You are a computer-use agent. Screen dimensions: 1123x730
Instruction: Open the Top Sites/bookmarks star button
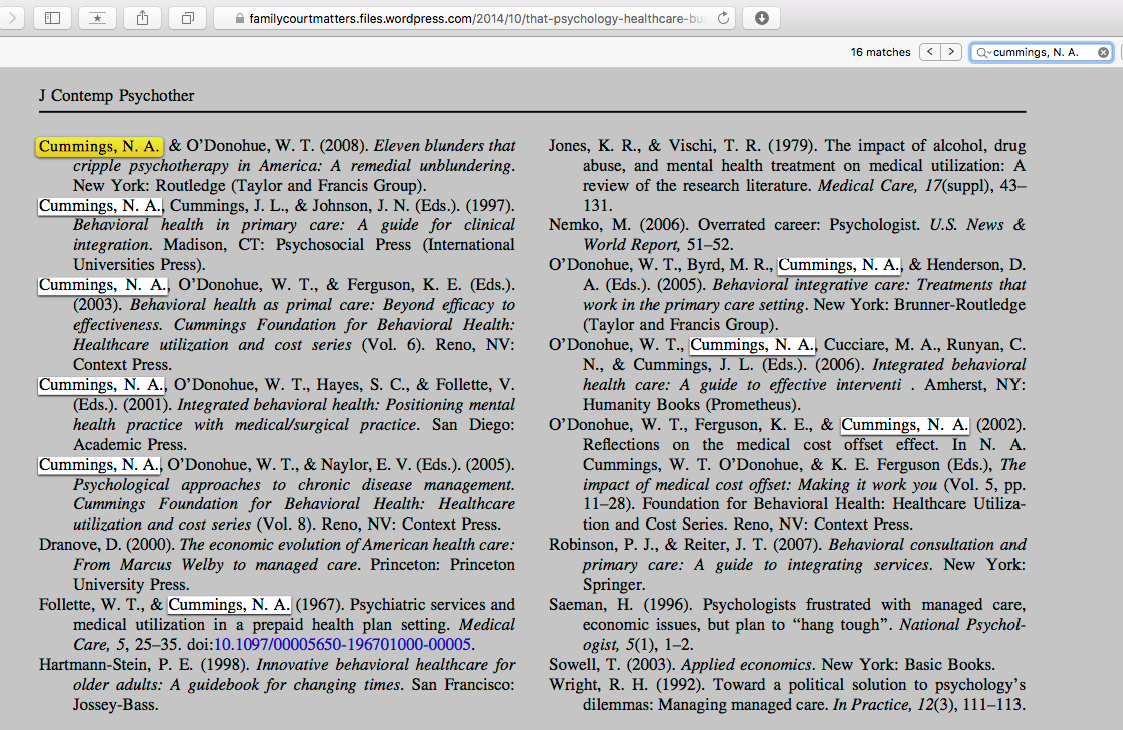tap(97, 18)
